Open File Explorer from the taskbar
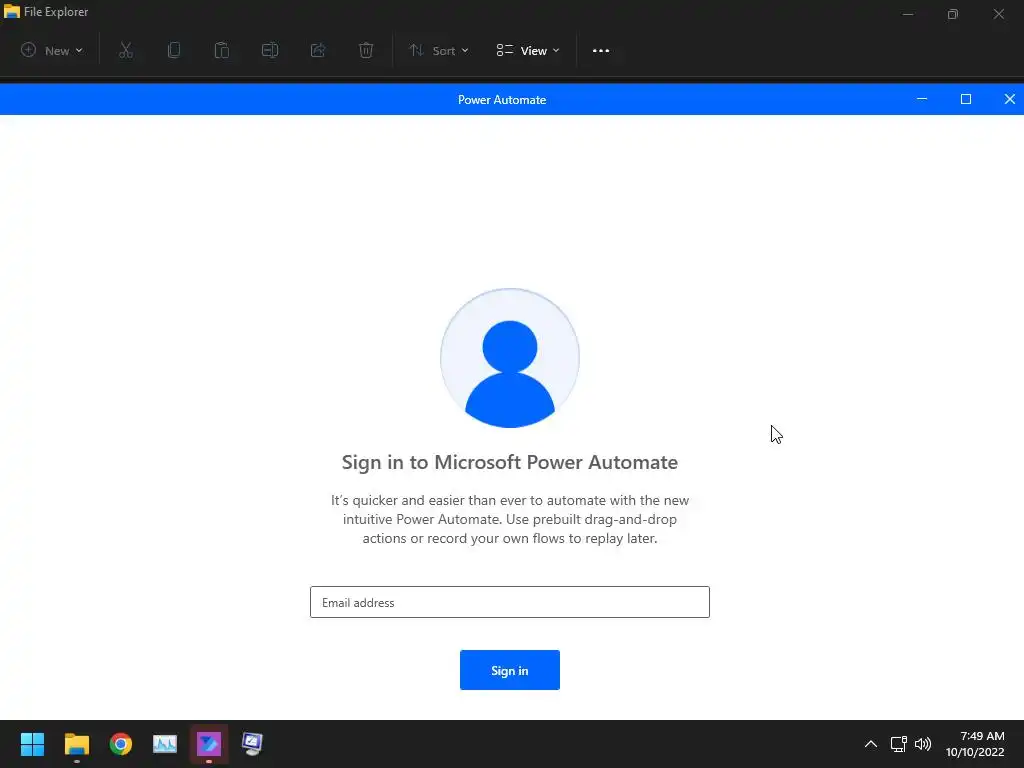This screenshot has width=1024, height=768. pos(76,744)
